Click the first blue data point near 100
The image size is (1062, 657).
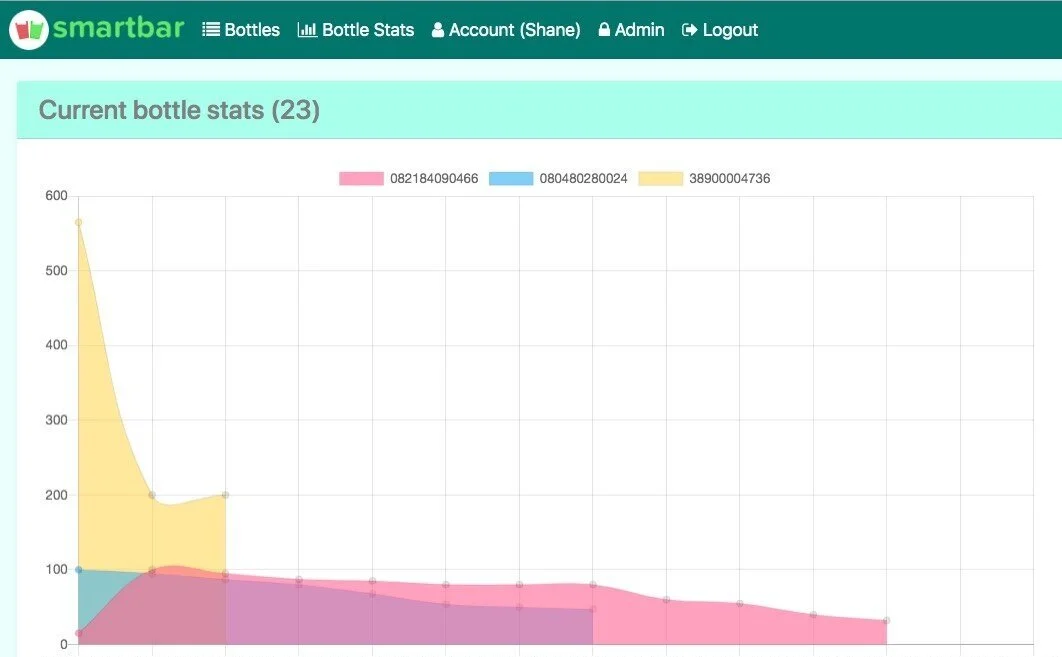tap(77, 568)
